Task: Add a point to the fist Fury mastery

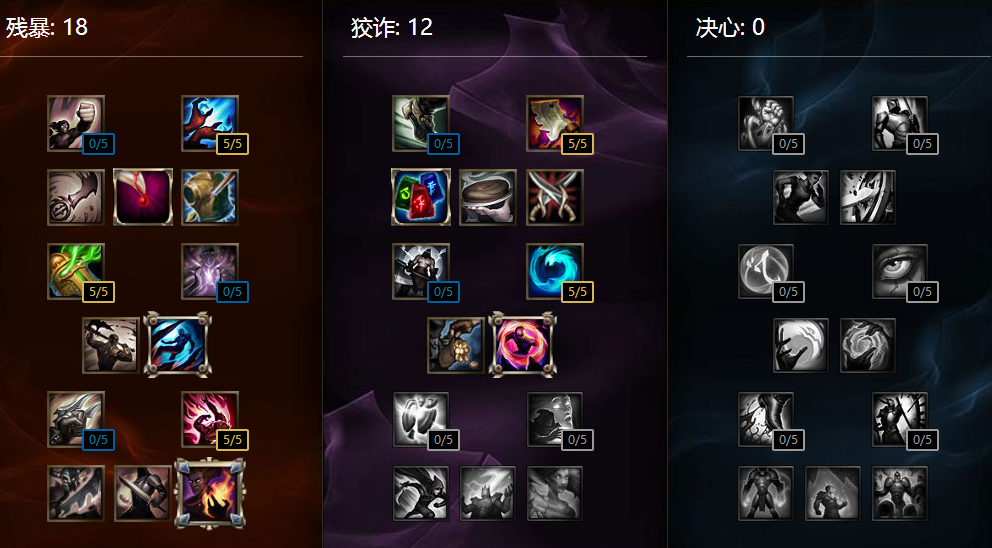Action: pos(76,123)
